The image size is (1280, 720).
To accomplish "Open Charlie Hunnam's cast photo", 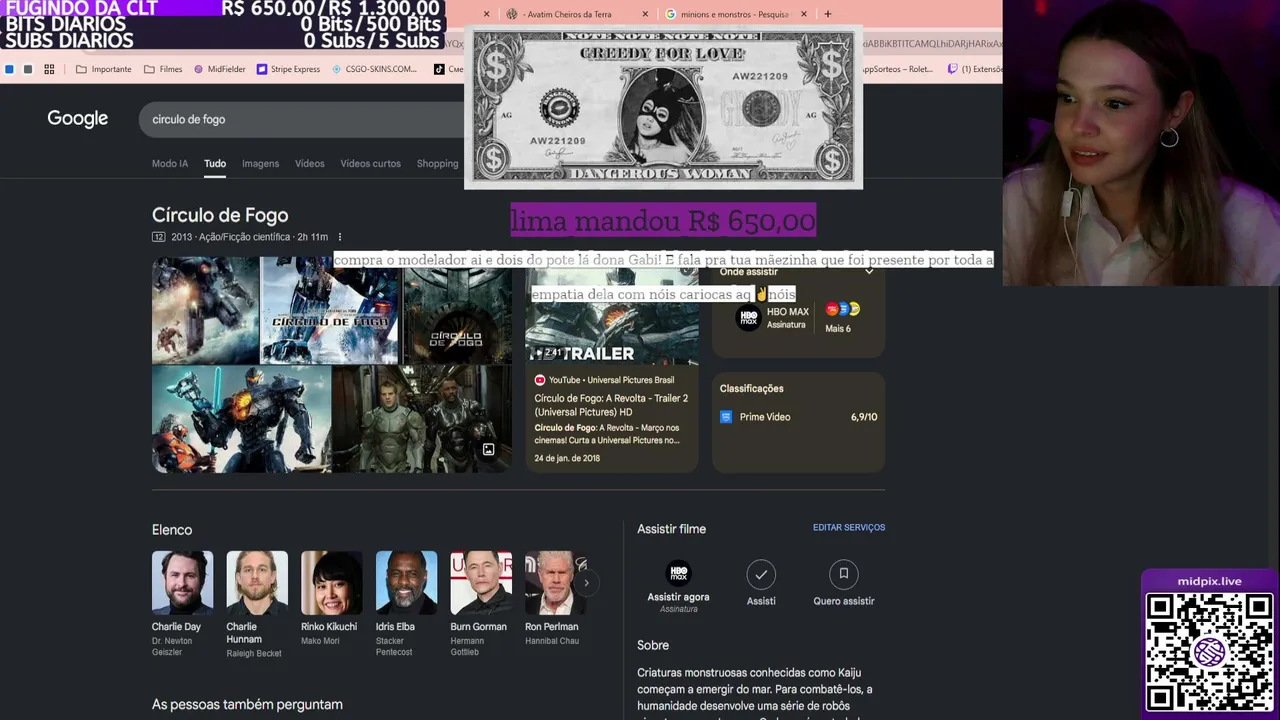I will pos(257,582).
